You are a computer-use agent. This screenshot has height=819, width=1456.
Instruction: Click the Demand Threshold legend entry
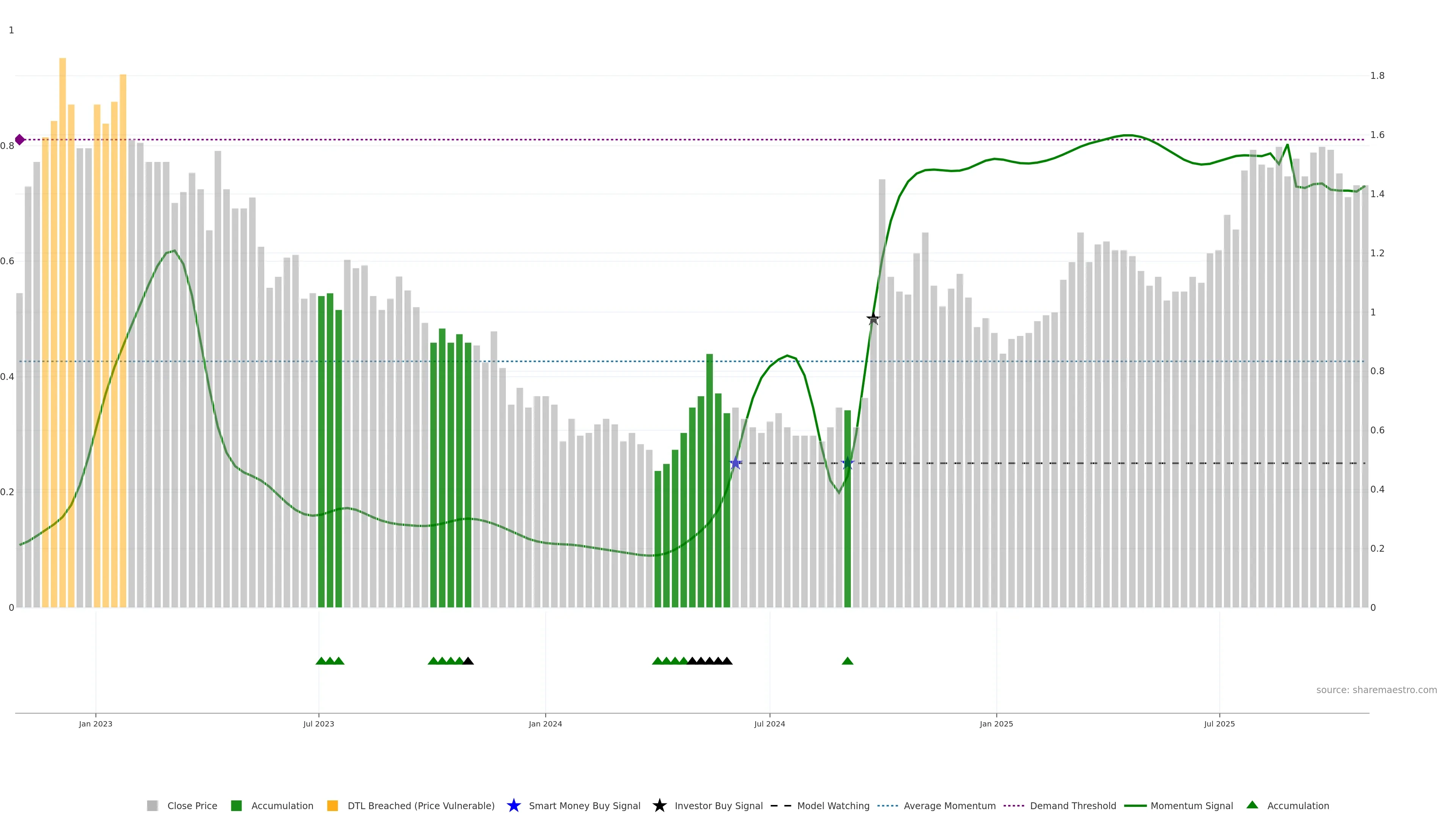pyautogui.click(x=1073, y=805)
